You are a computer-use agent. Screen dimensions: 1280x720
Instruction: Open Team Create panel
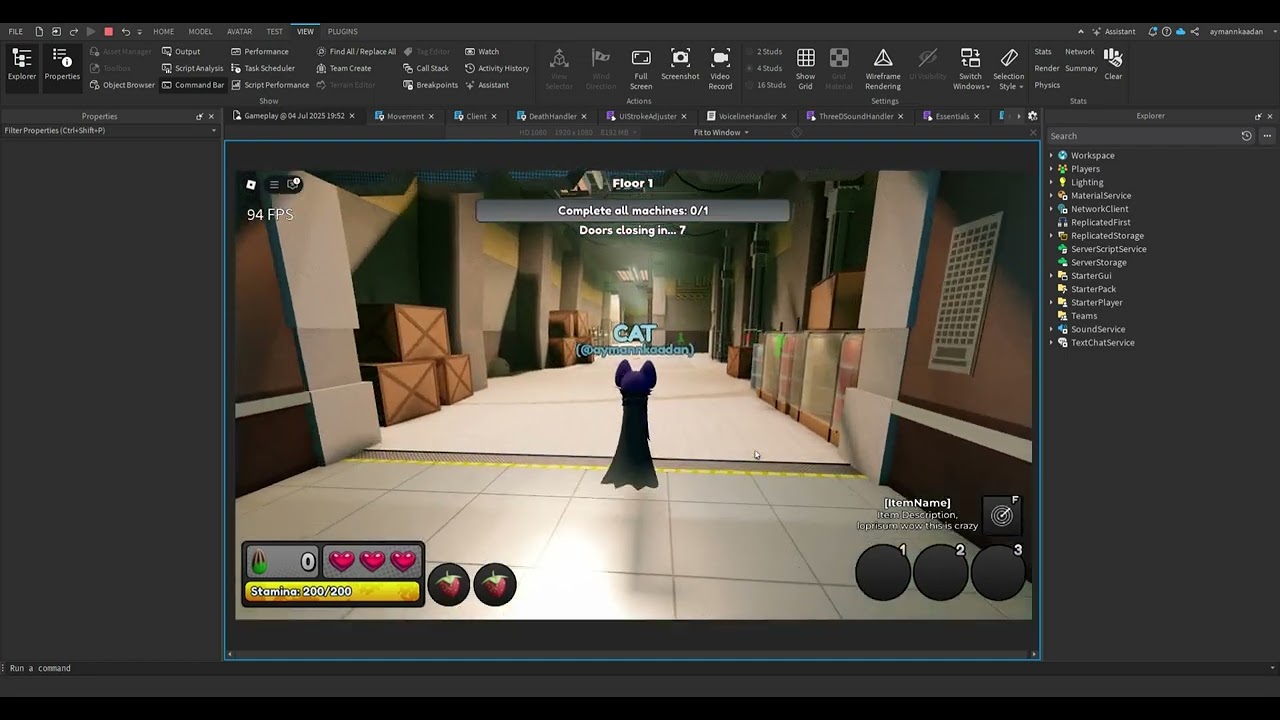[x=344, y=68]
